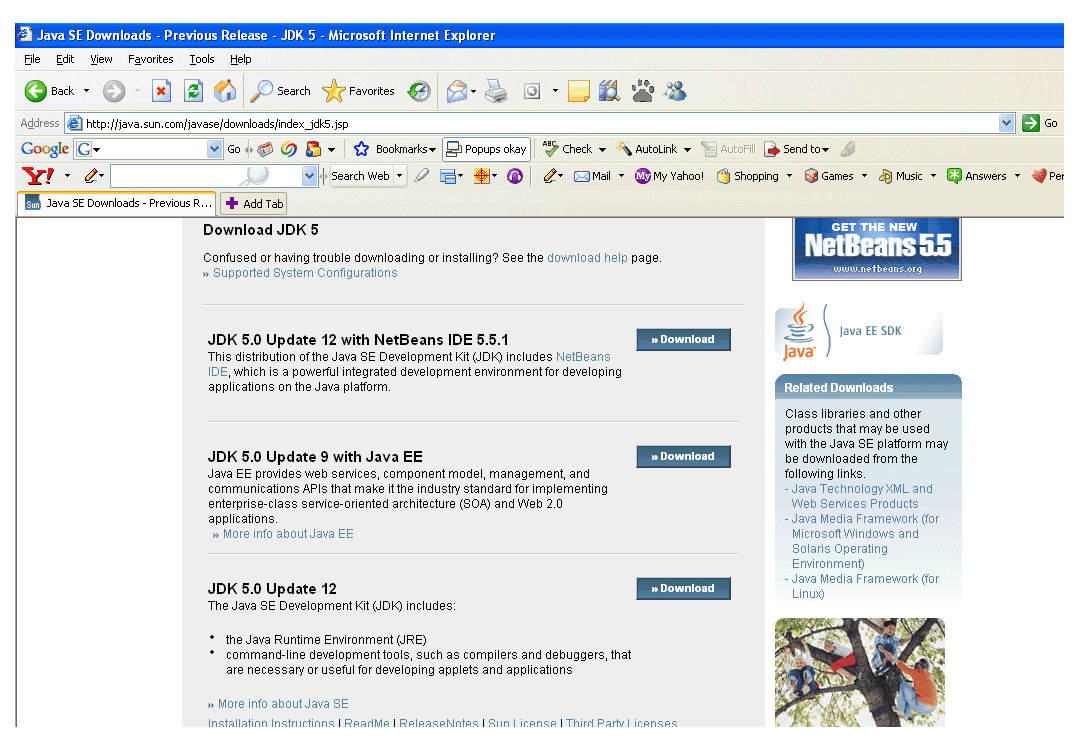Expand the address bar dropdown arrow
Screen dimensions: 1080x750
click(x=1006, y=123)
